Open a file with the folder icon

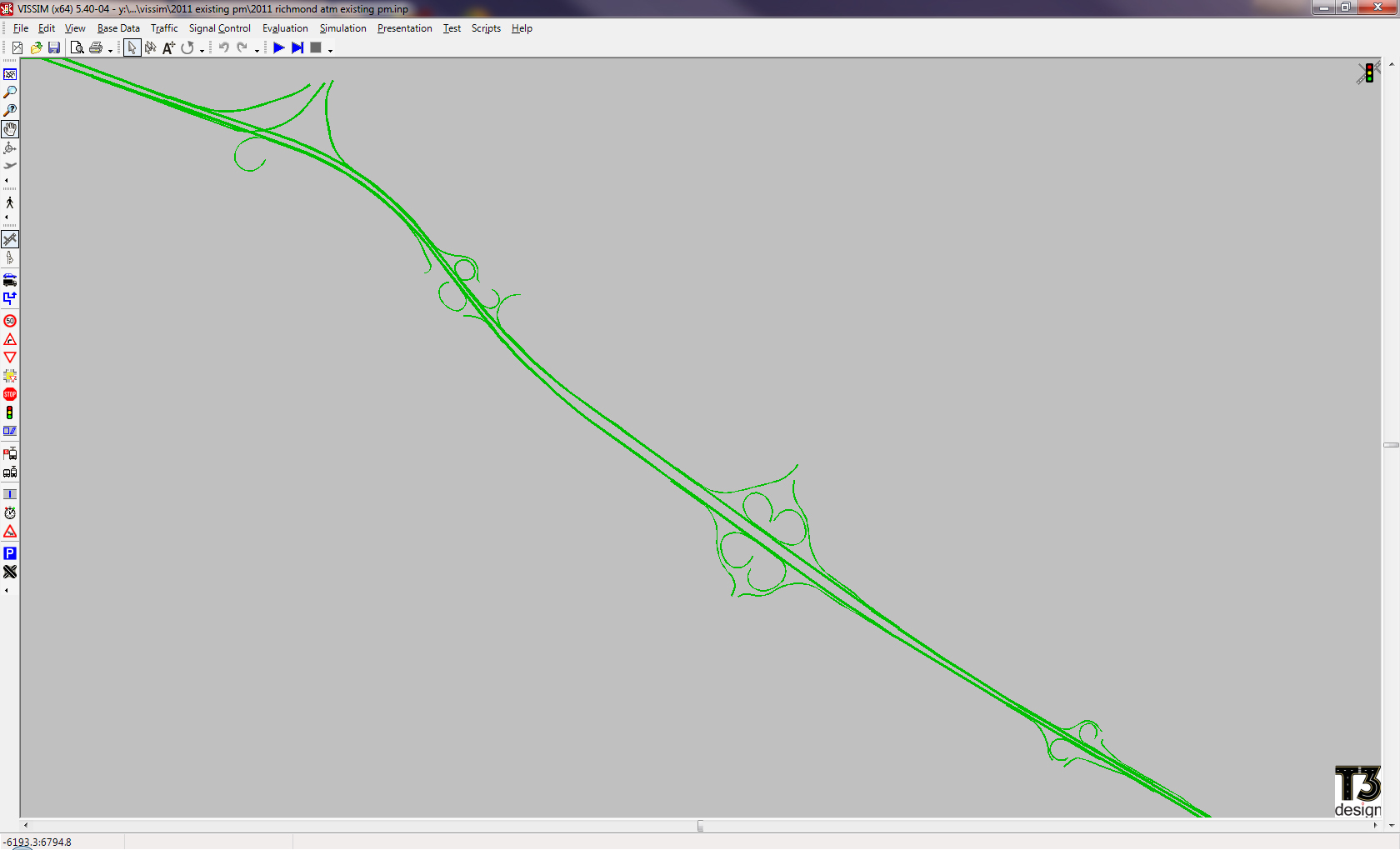coord(36,48)
